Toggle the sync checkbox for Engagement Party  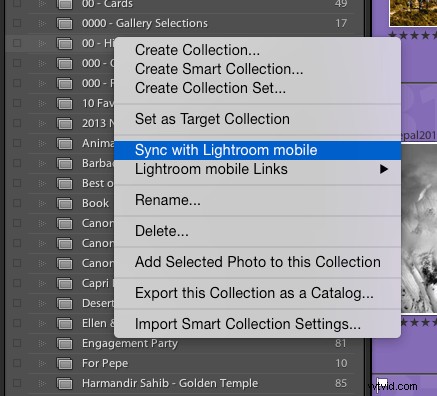(17, 343)
